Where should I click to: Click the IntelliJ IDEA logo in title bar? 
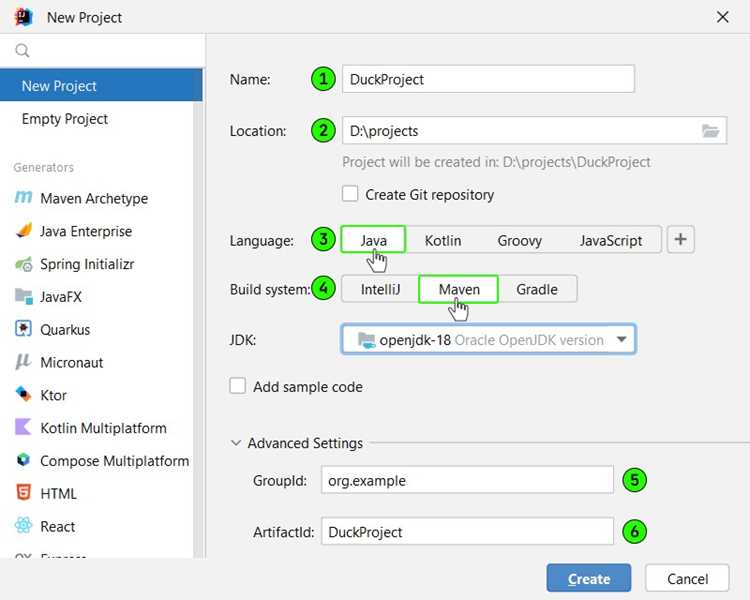tap(23, 17)
